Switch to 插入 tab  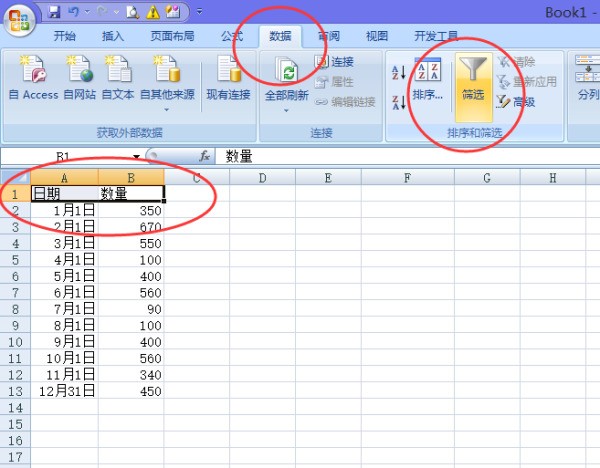pyautogui.click(x=113, y=36)
